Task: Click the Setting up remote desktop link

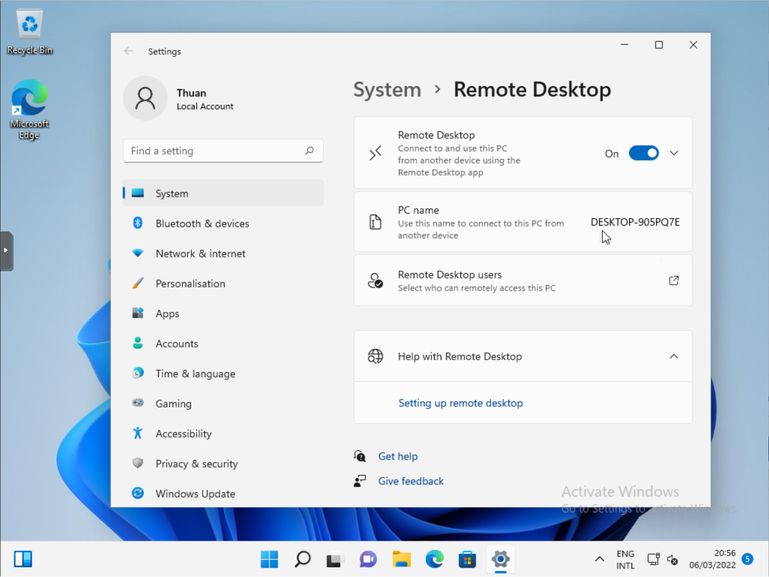Action: point(460,403)
